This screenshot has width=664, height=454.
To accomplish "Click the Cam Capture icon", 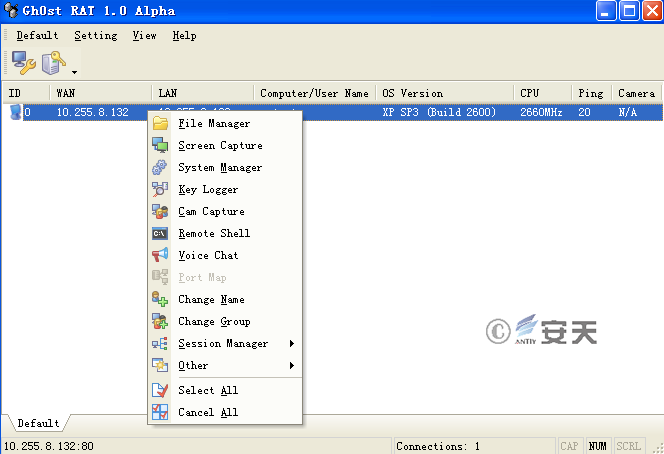I will pyautogui.click(x=160, y=211).
